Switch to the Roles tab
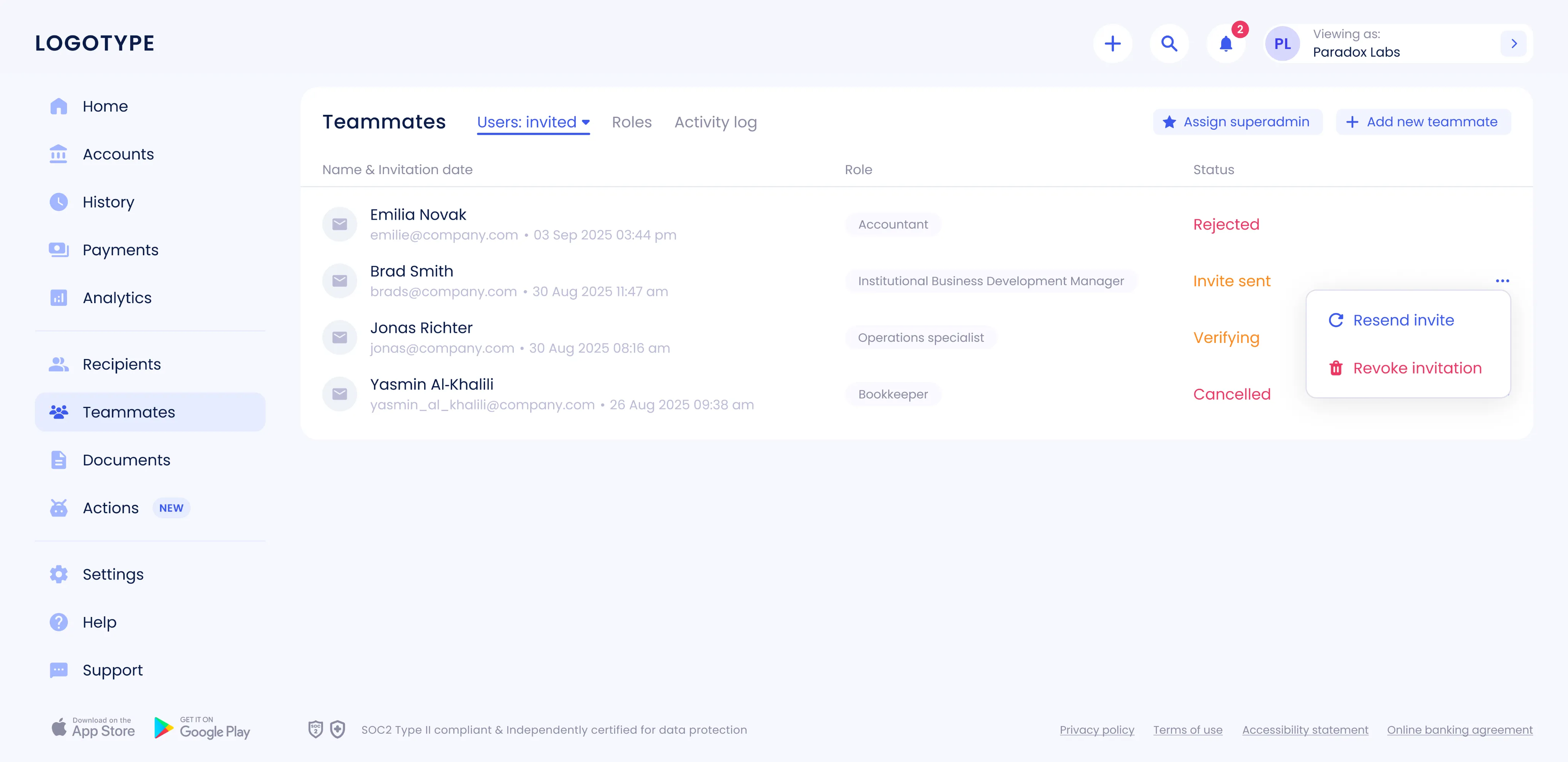 pos(631,122)
